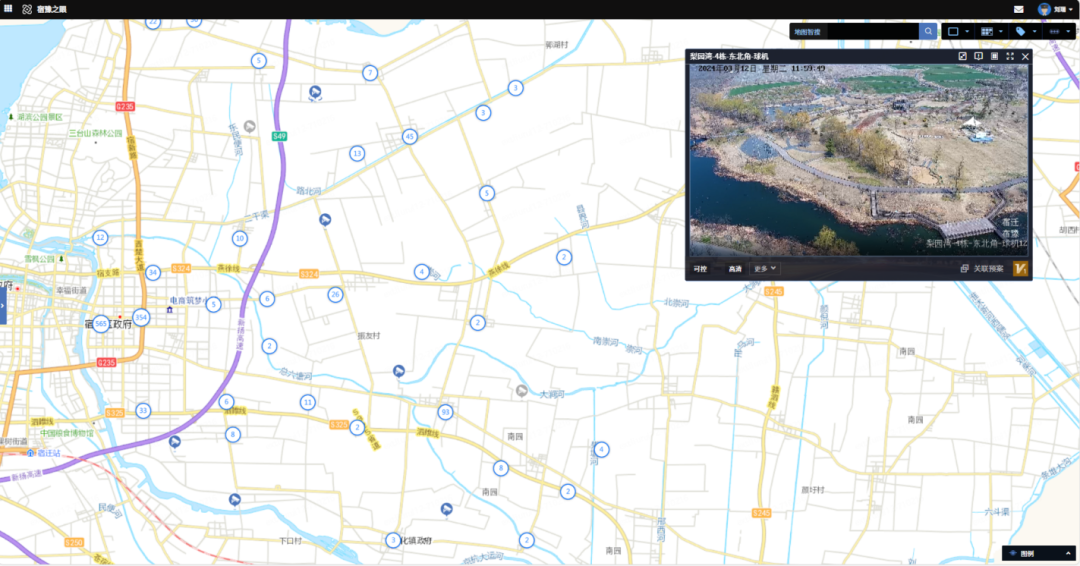Viewport: 1080px width, 566px height.
Task: Open the app grid menu icon
Action: pos(9,9)
